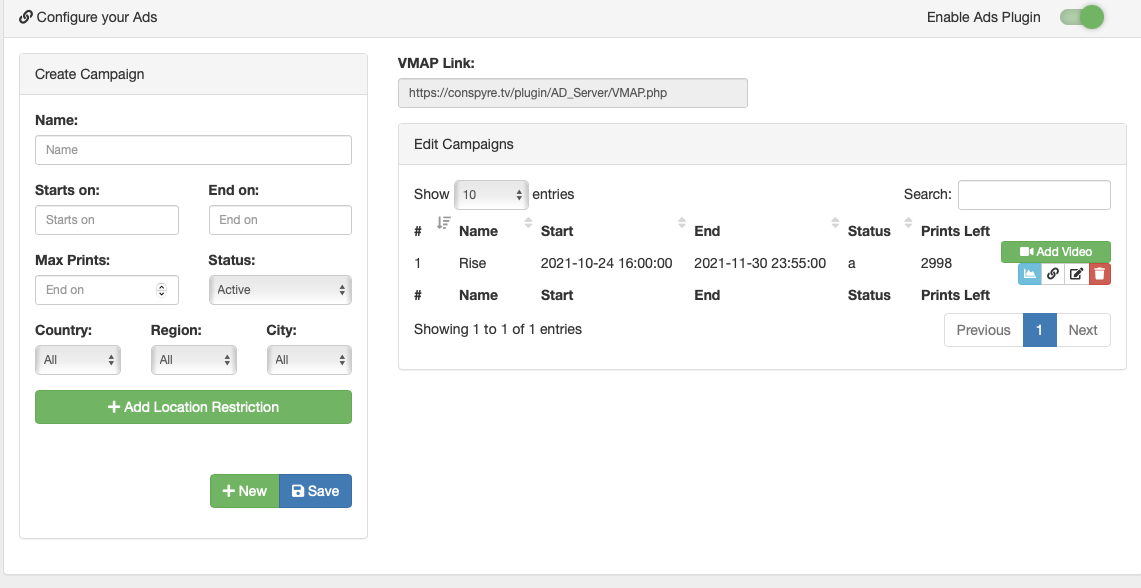Click the End on date field

(x=280, y=220)
